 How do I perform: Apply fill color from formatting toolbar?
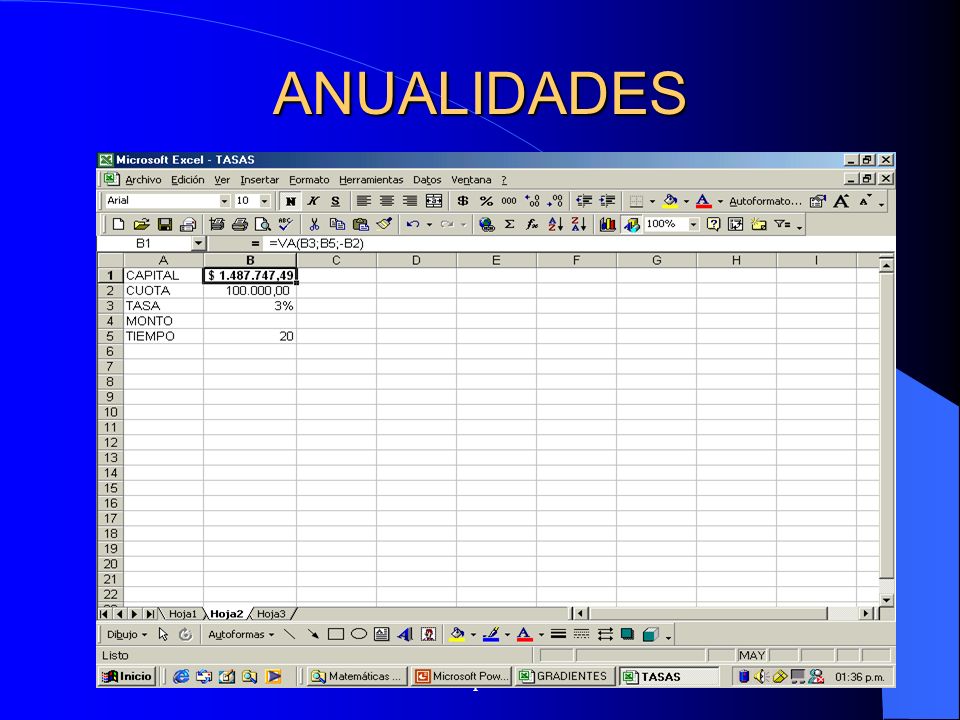click(670, 201)
